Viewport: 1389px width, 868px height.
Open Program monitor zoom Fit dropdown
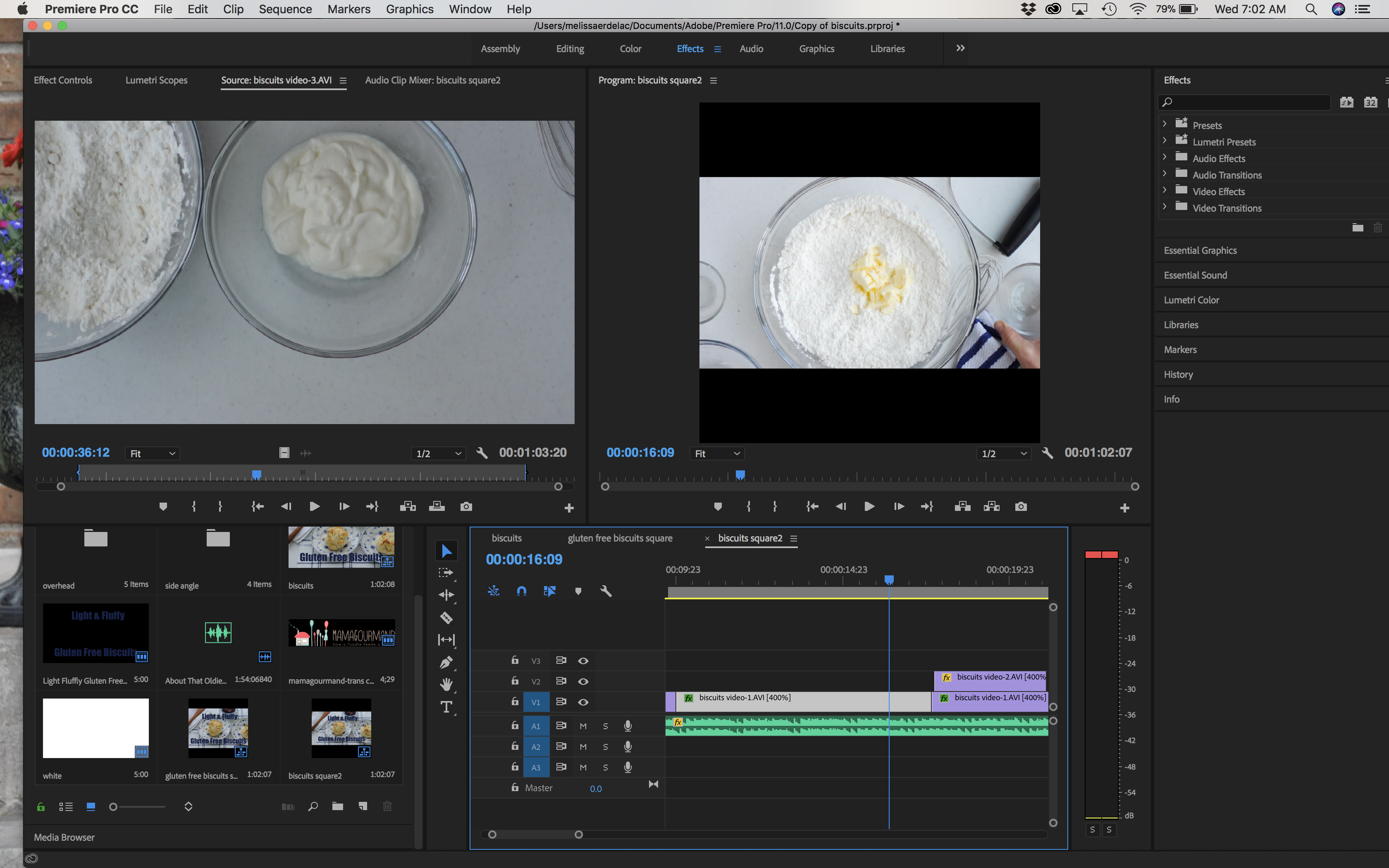click(x=717, y=453)
